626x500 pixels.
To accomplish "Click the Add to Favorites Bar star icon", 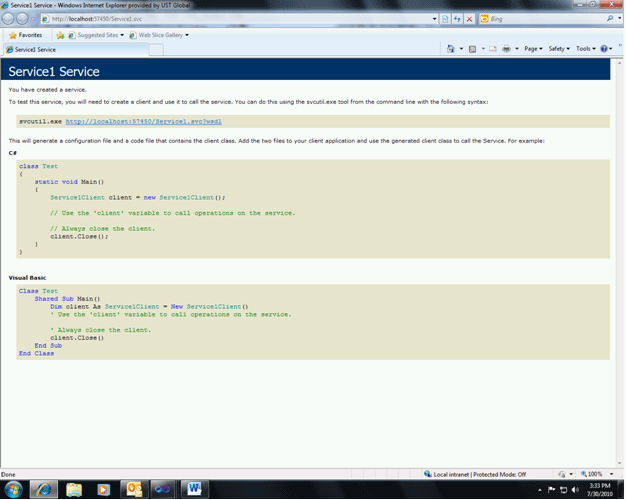I will pos(60,35).
